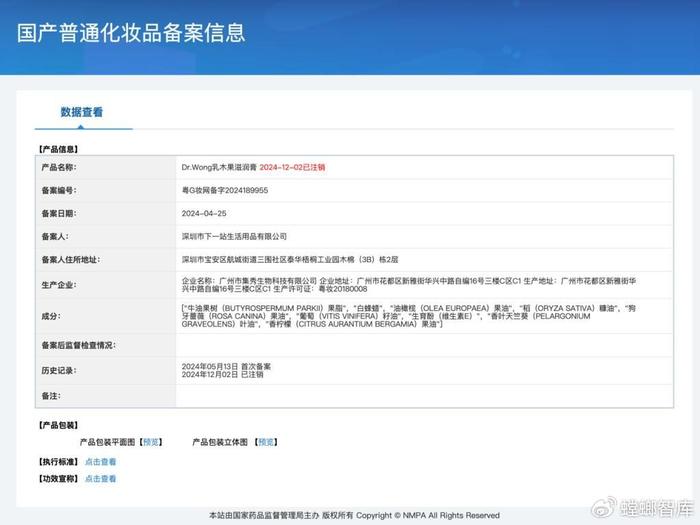
Task: Click the 【产品包装】 section heading
Action: point(58,425)
